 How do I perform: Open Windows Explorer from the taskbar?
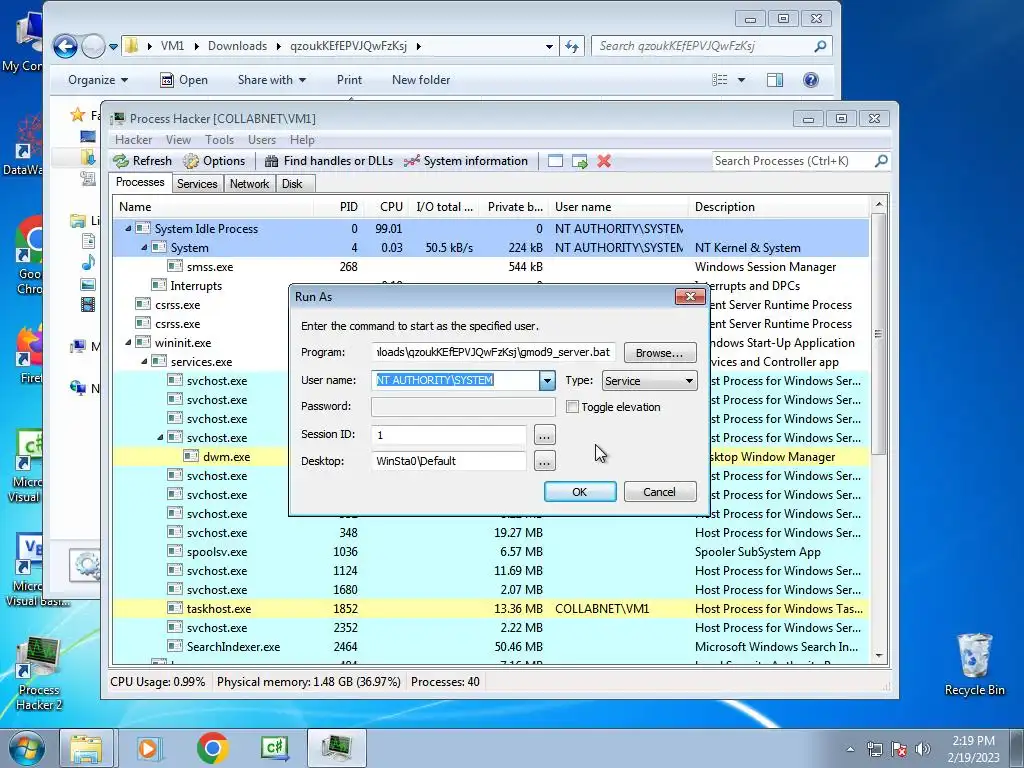[x=86, y=748]
